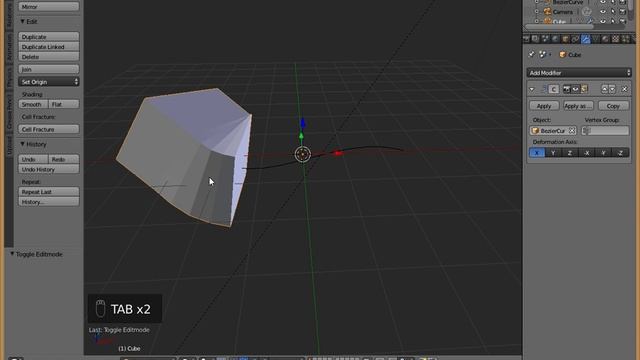Toggle modifier viewport visibility eye icon

point(575,89)
